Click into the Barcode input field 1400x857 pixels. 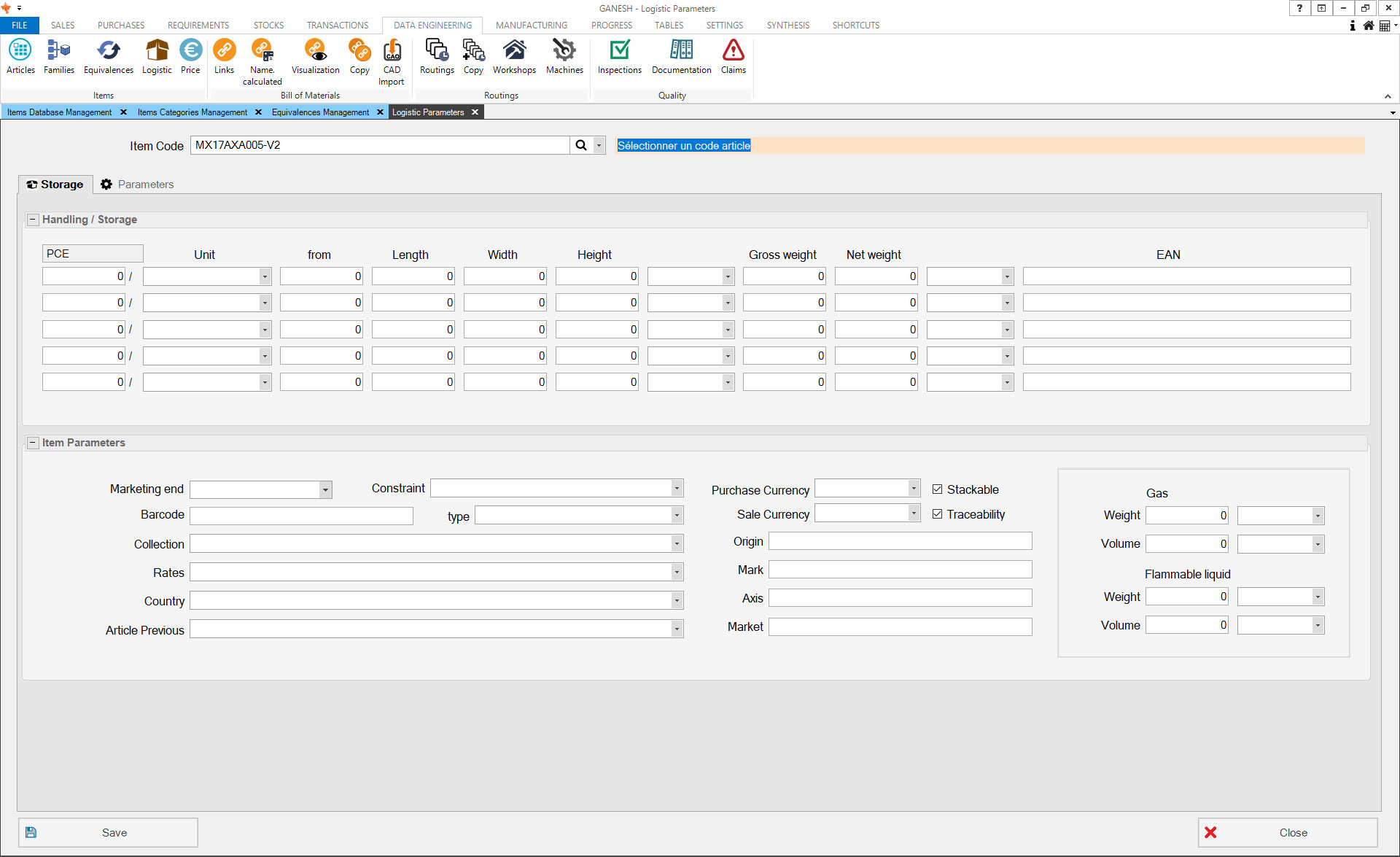(301, 516)
